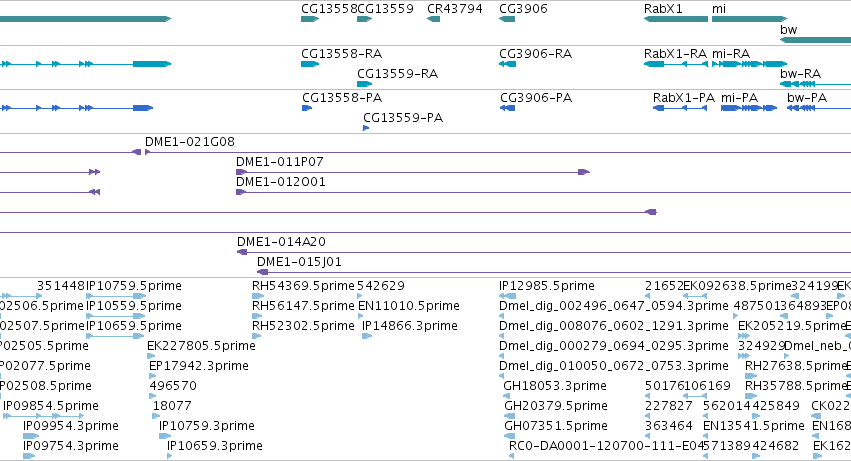The image size is (851, 461).
Task: Click the 21652 cDNA label
Action: click(664, 286)
